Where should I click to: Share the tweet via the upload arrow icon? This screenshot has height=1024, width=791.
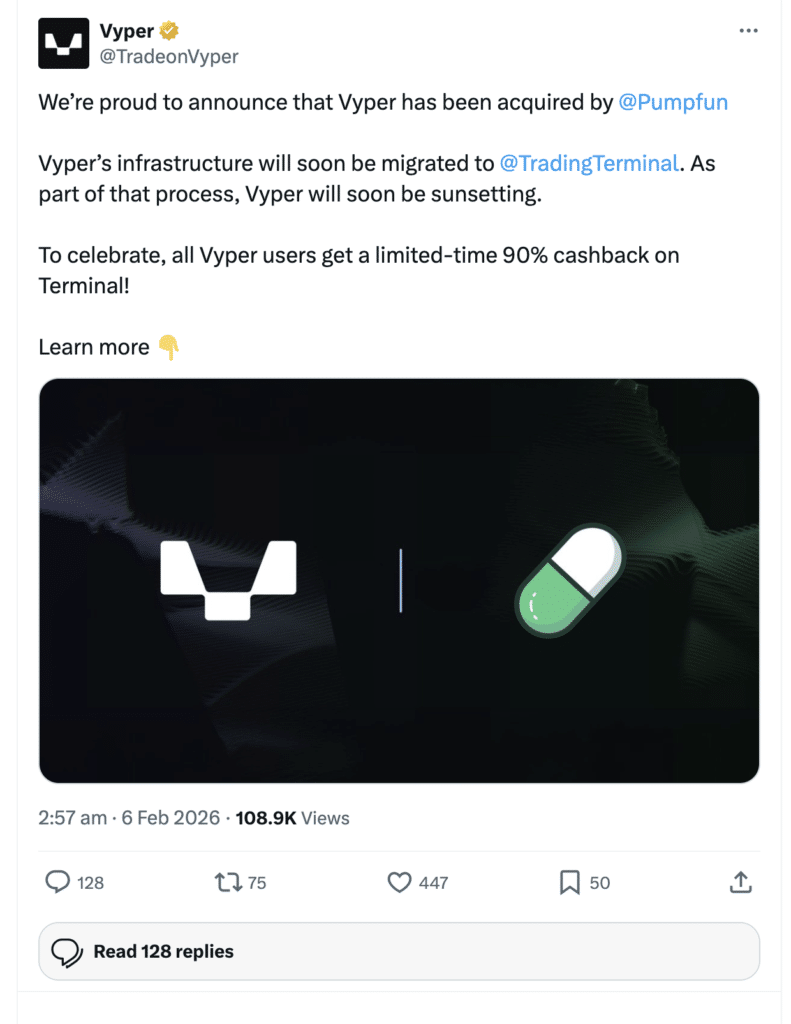(740, 883)
